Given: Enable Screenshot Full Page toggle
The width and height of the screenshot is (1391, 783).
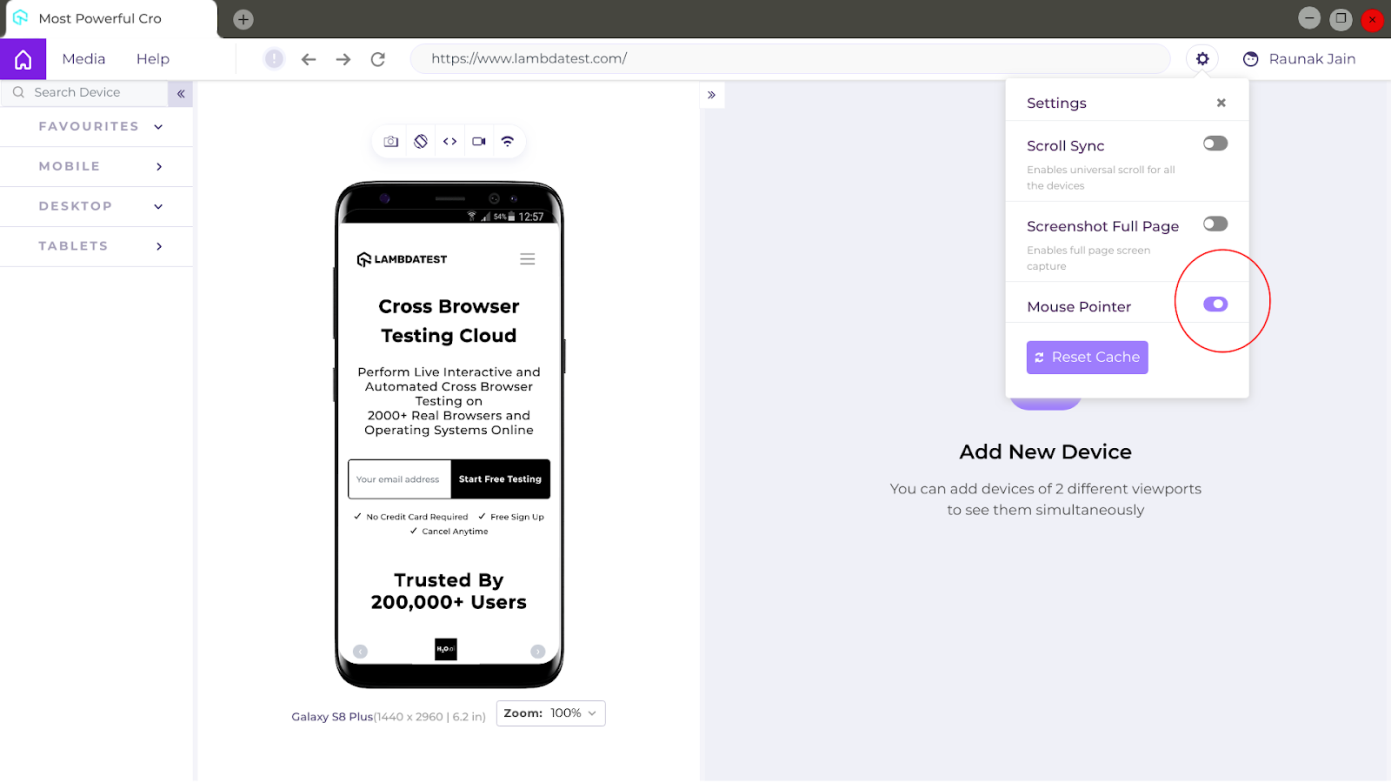Looking at the screenshot, I should tap(1215, 224).
